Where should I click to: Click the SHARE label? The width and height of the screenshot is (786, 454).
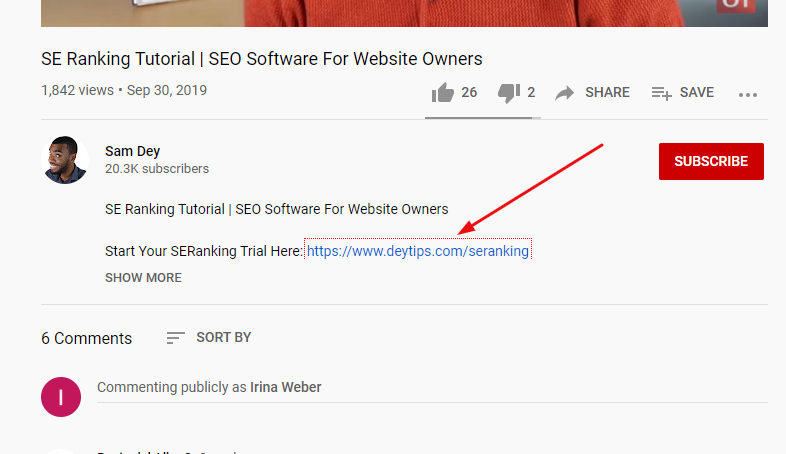pos(607,93)
